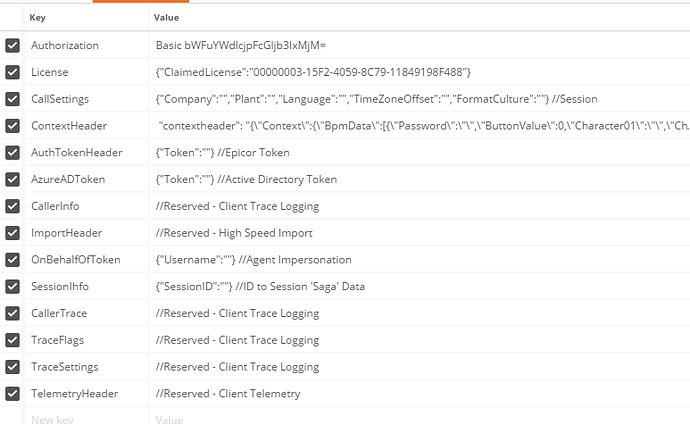The image size is (690, 424).
Task: Edit the TraceSettings value text
Action: pyautogui.click(x=237, y=367)
